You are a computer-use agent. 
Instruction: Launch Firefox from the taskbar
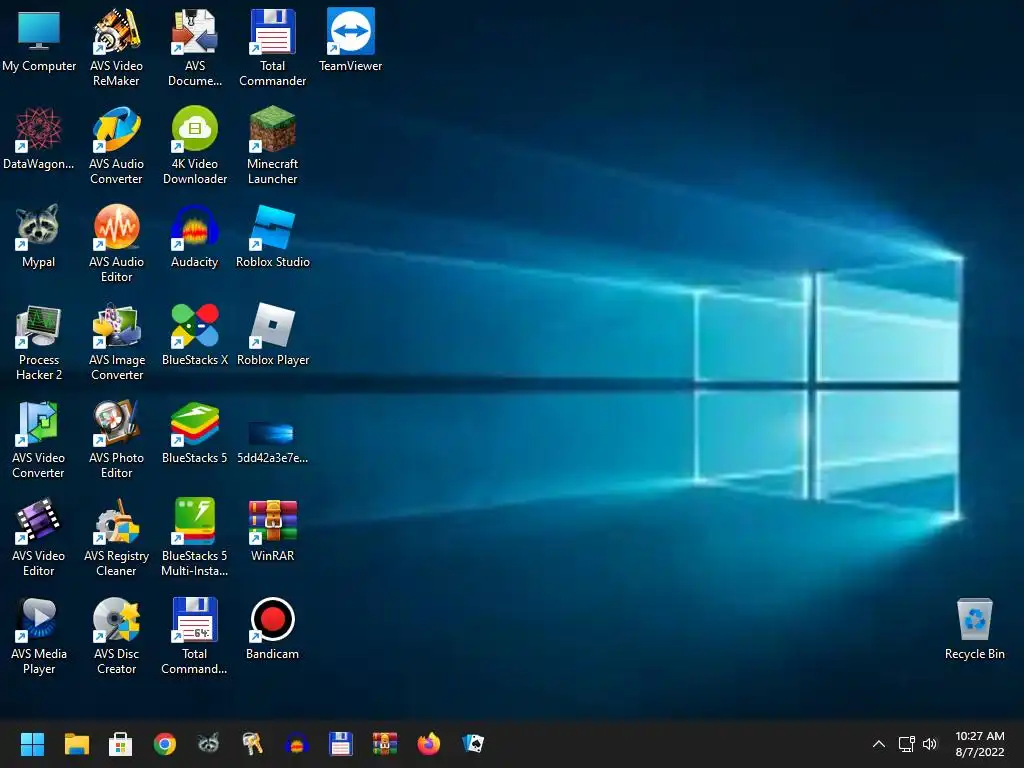pos(428,744)
